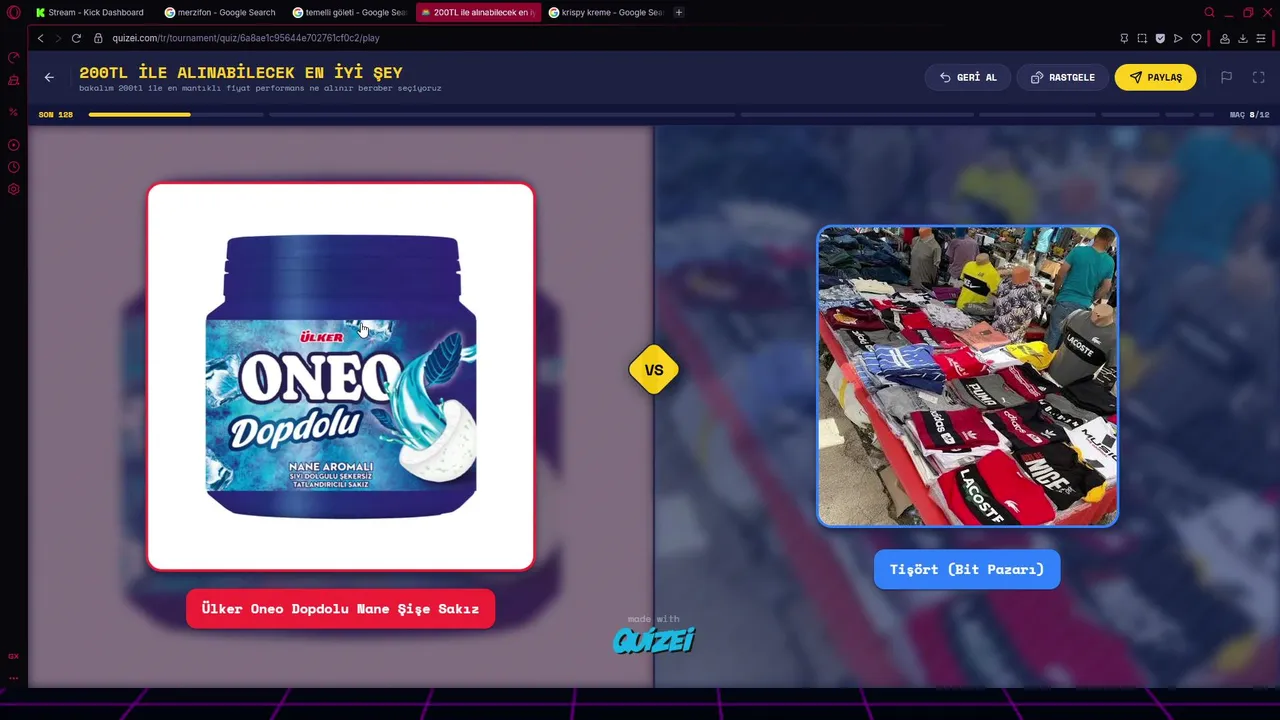Viewport: 1280px width, 720px height.
Task: Report the quiz with the flag icon
Action: [1226, 77]
